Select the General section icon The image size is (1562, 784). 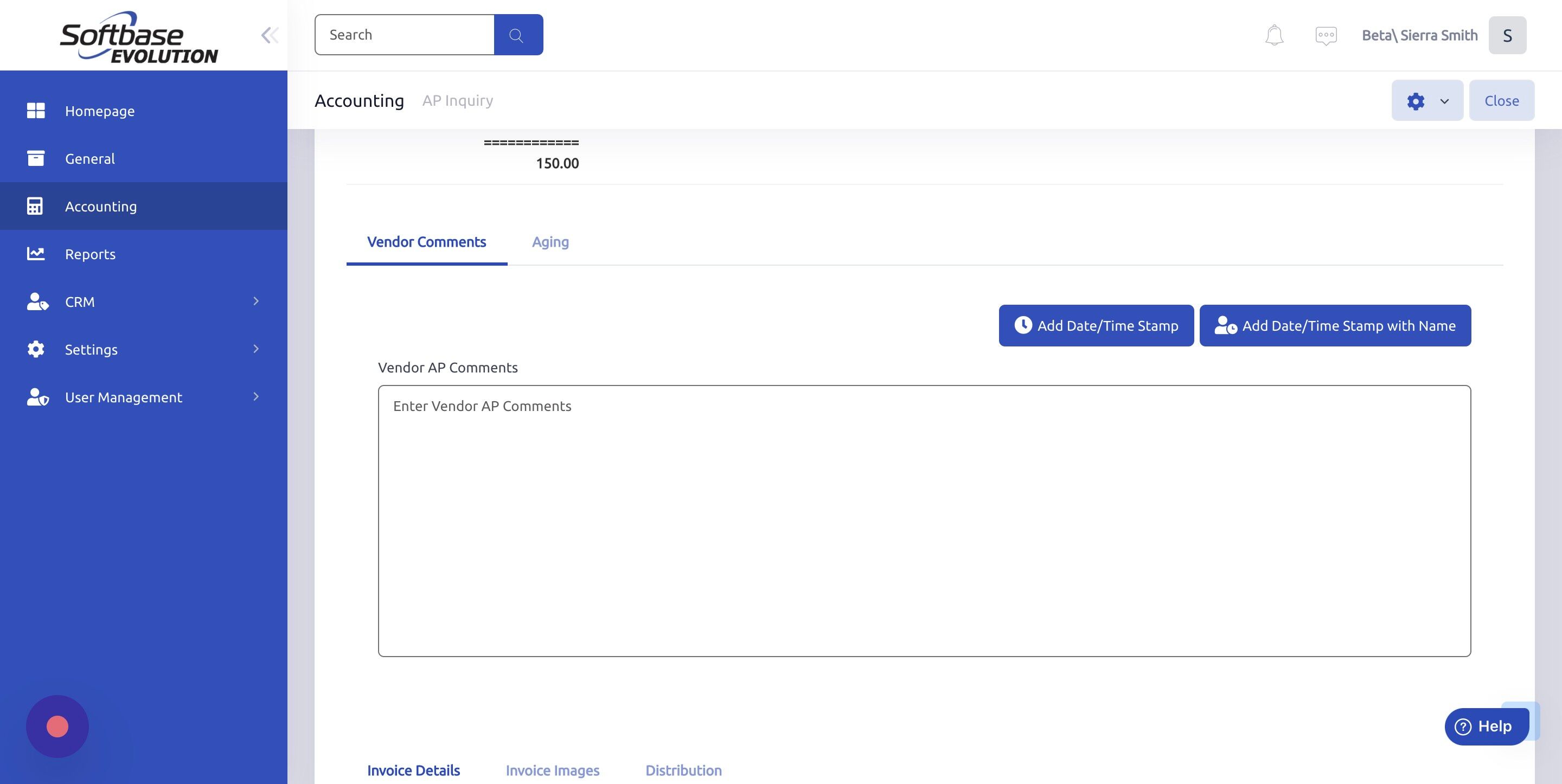click(x=36, y=158)
